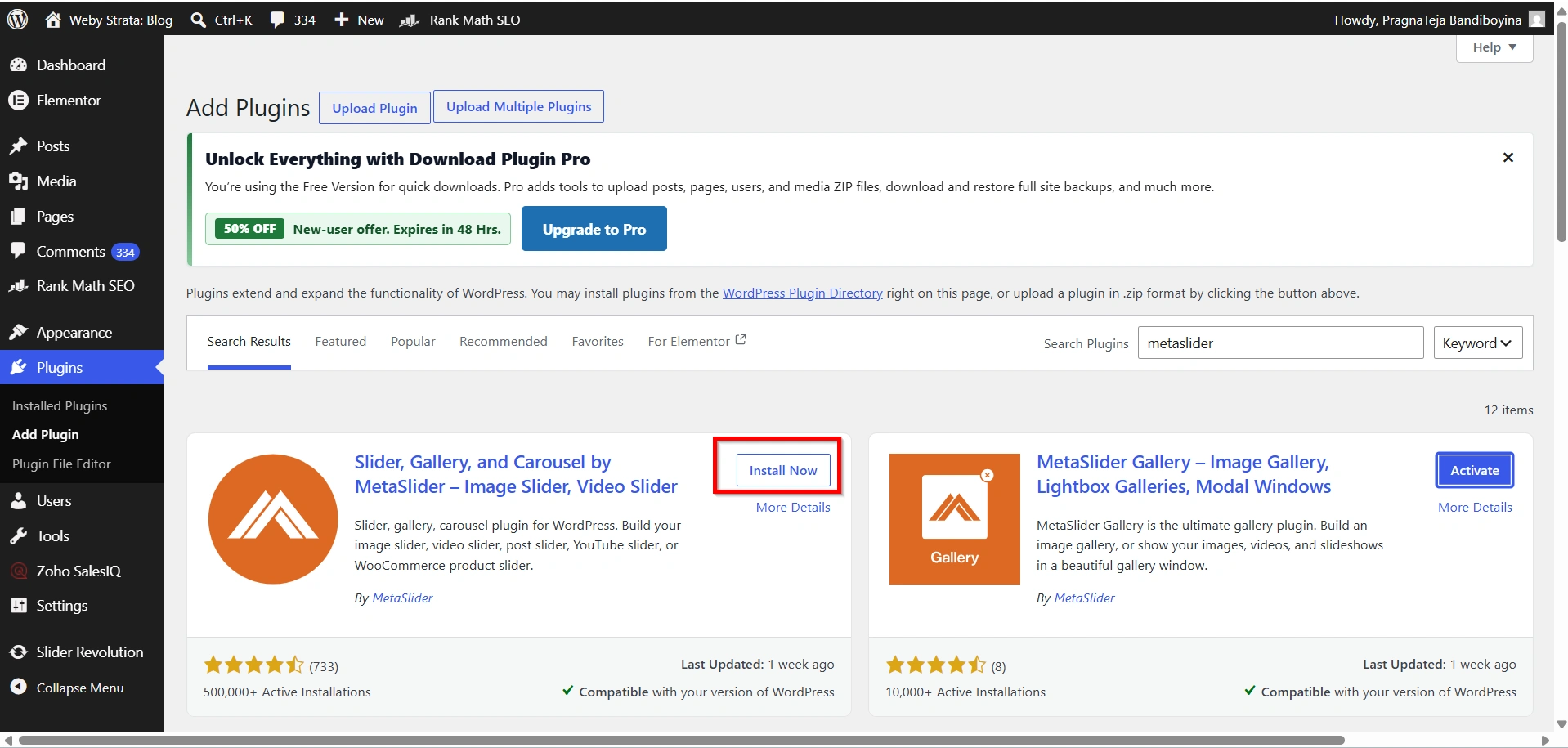Click the user avatar beside Howdy greeting
Image resolution: width=1568 pixels, height=748 pixels.
pos(1537,20)
